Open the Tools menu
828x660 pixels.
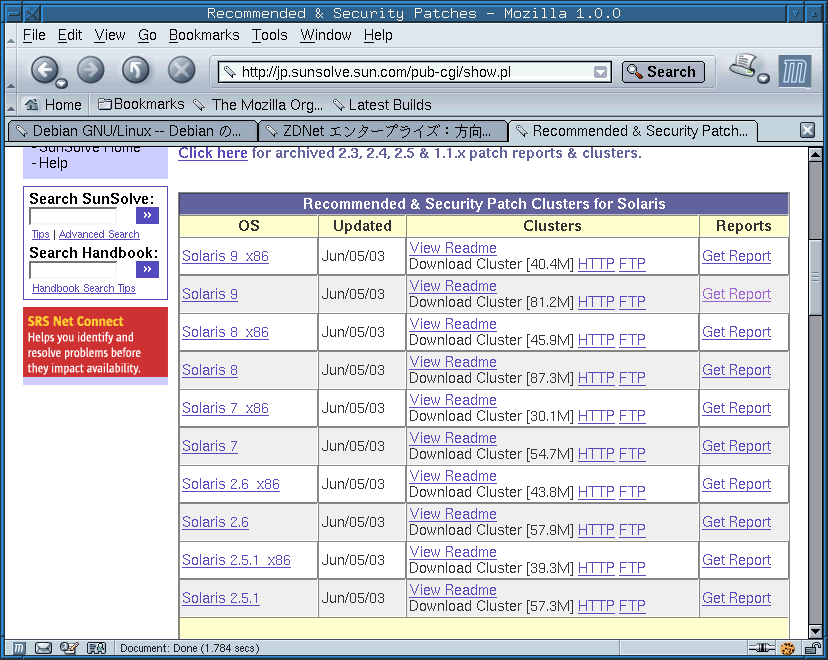(269, 35)
